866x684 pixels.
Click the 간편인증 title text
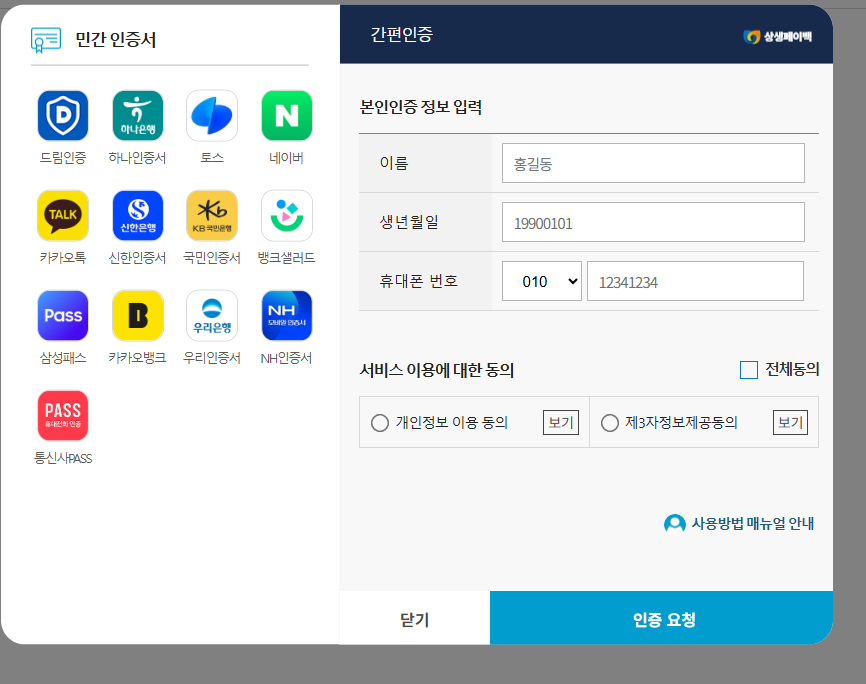tap(402, 34)
